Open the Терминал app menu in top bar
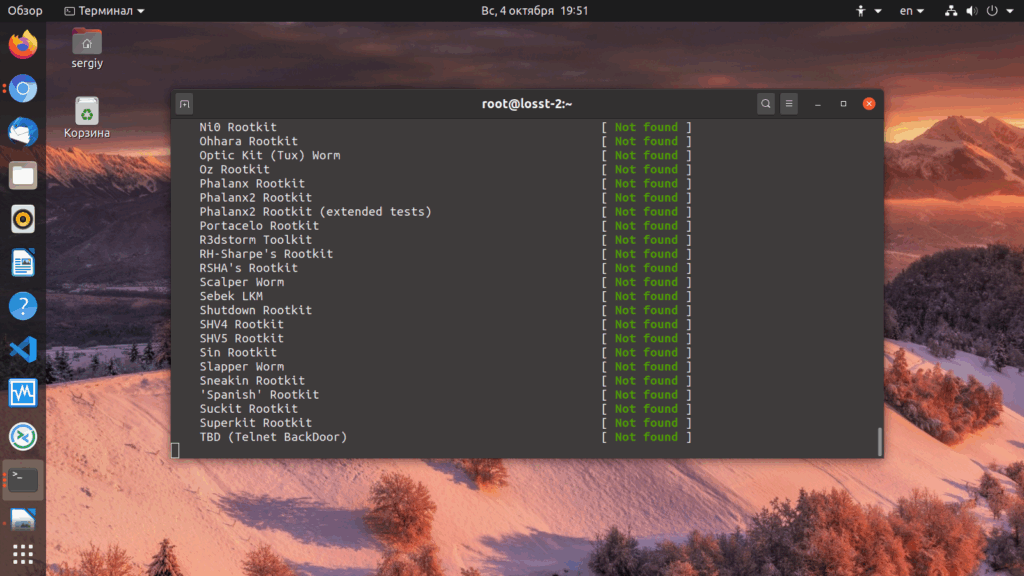This screenshot has height=576, width=1024. pyautogui.click(x=104, y=10)
